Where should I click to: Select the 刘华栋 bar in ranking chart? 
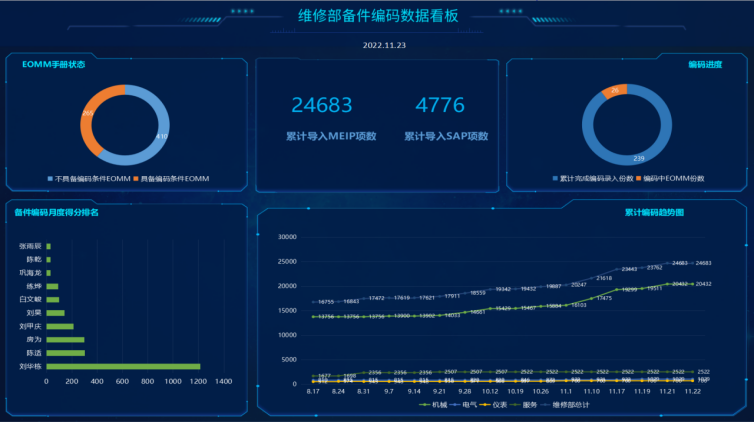(x=123, y=366)
